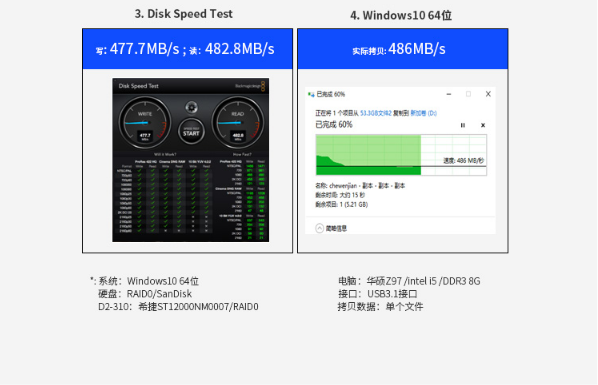Collapse details with '简略信息' chevron
Screen dimensions: 598x385
tap(320, 228)
